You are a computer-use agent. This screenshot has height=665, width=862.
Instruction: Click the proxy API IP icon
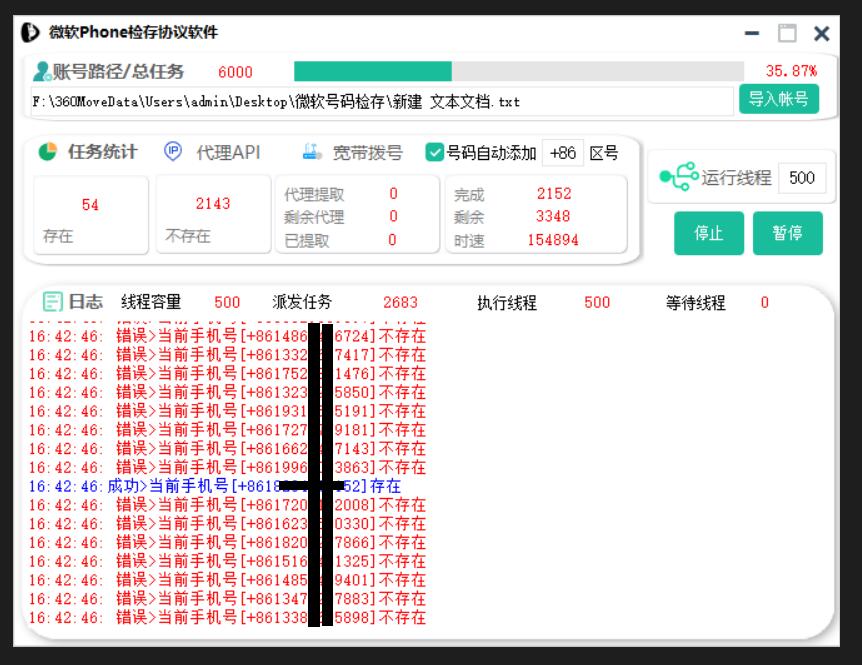coord(173,151)
